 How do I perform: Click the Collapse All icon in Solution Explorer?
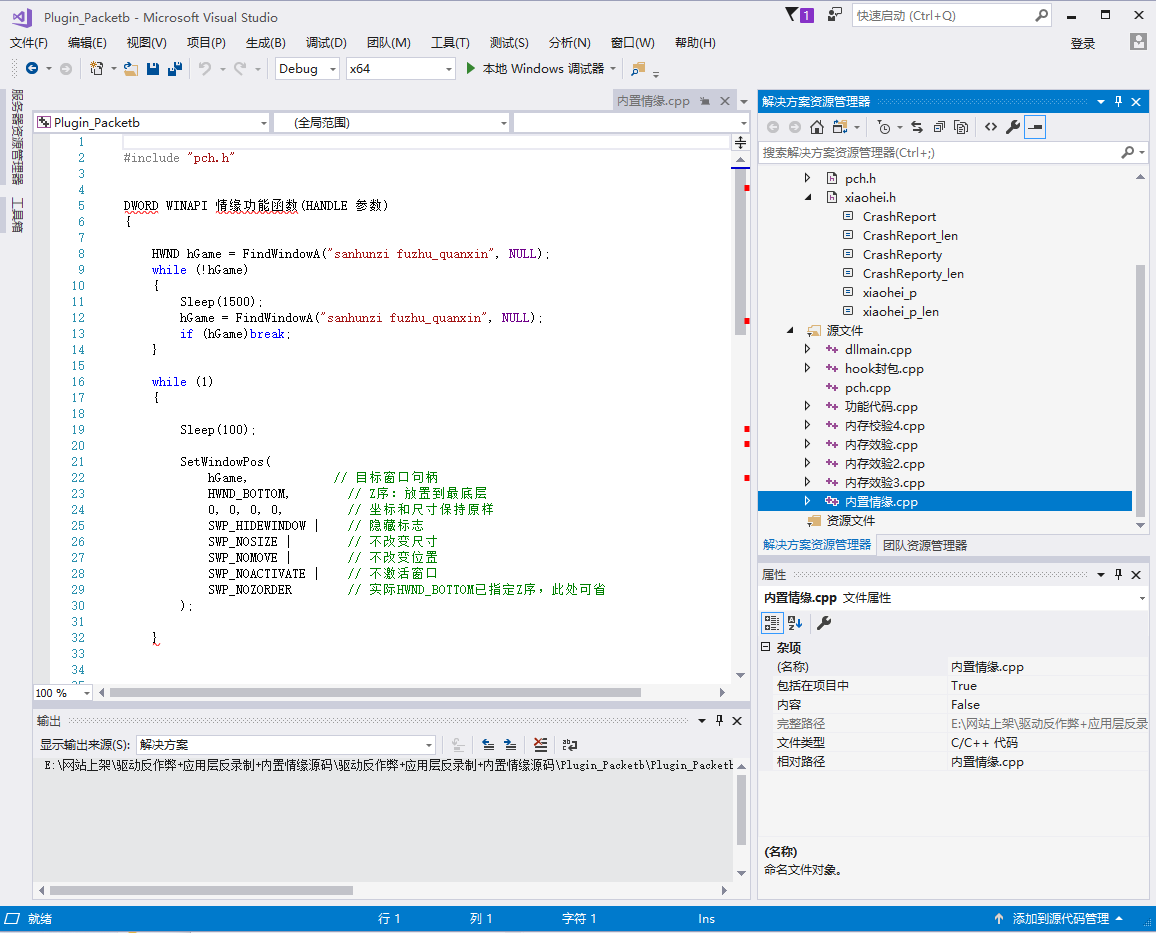(x=939, y=127)
